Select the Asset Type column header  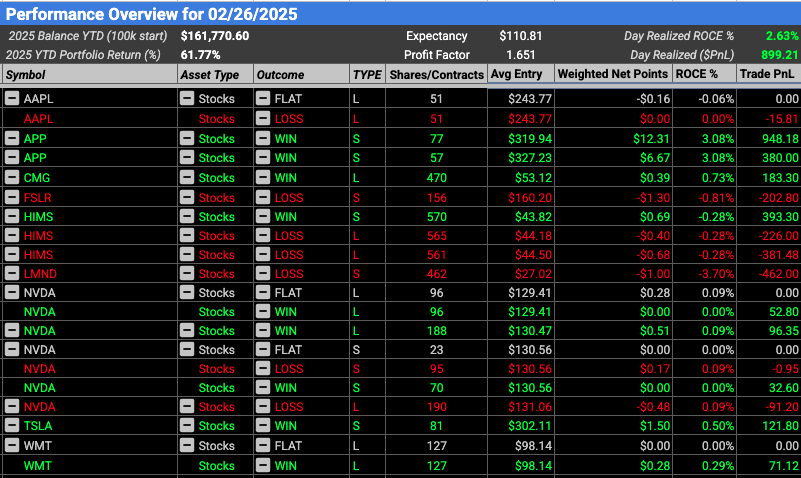[x=216, y=75]
